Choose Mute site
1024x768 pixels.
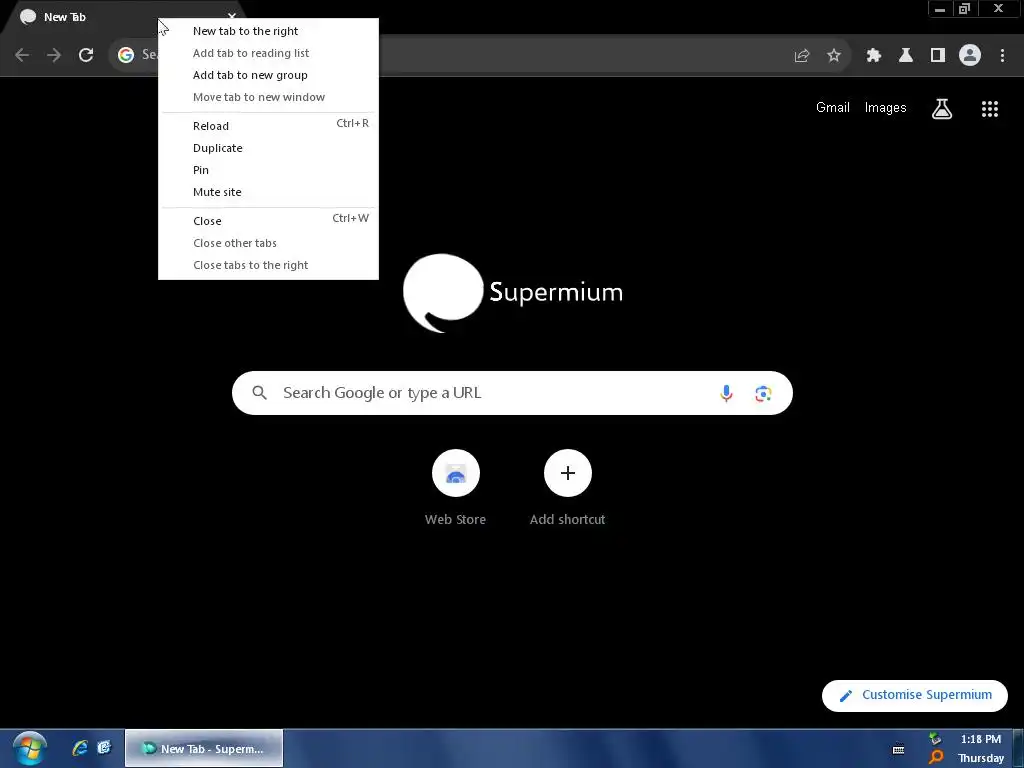pyautogui.click(x=268, y=192)
